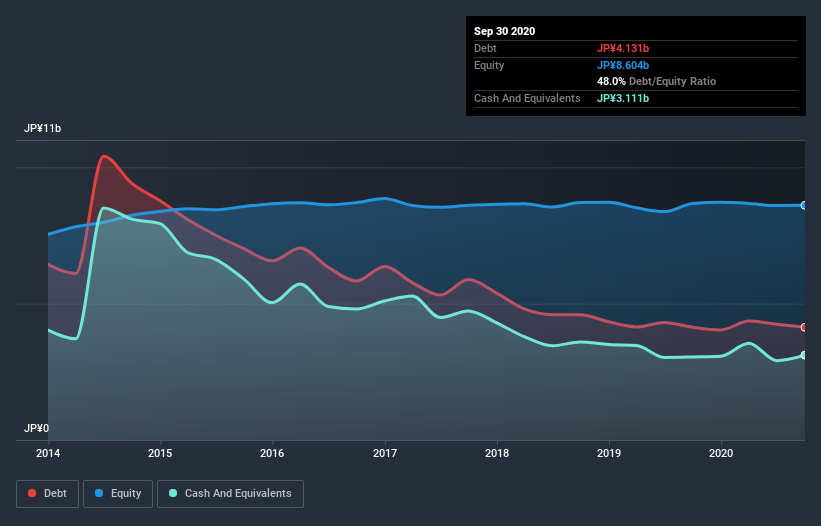
Task: Click the 2019 x-axis label
Action: tap(609, 453)
